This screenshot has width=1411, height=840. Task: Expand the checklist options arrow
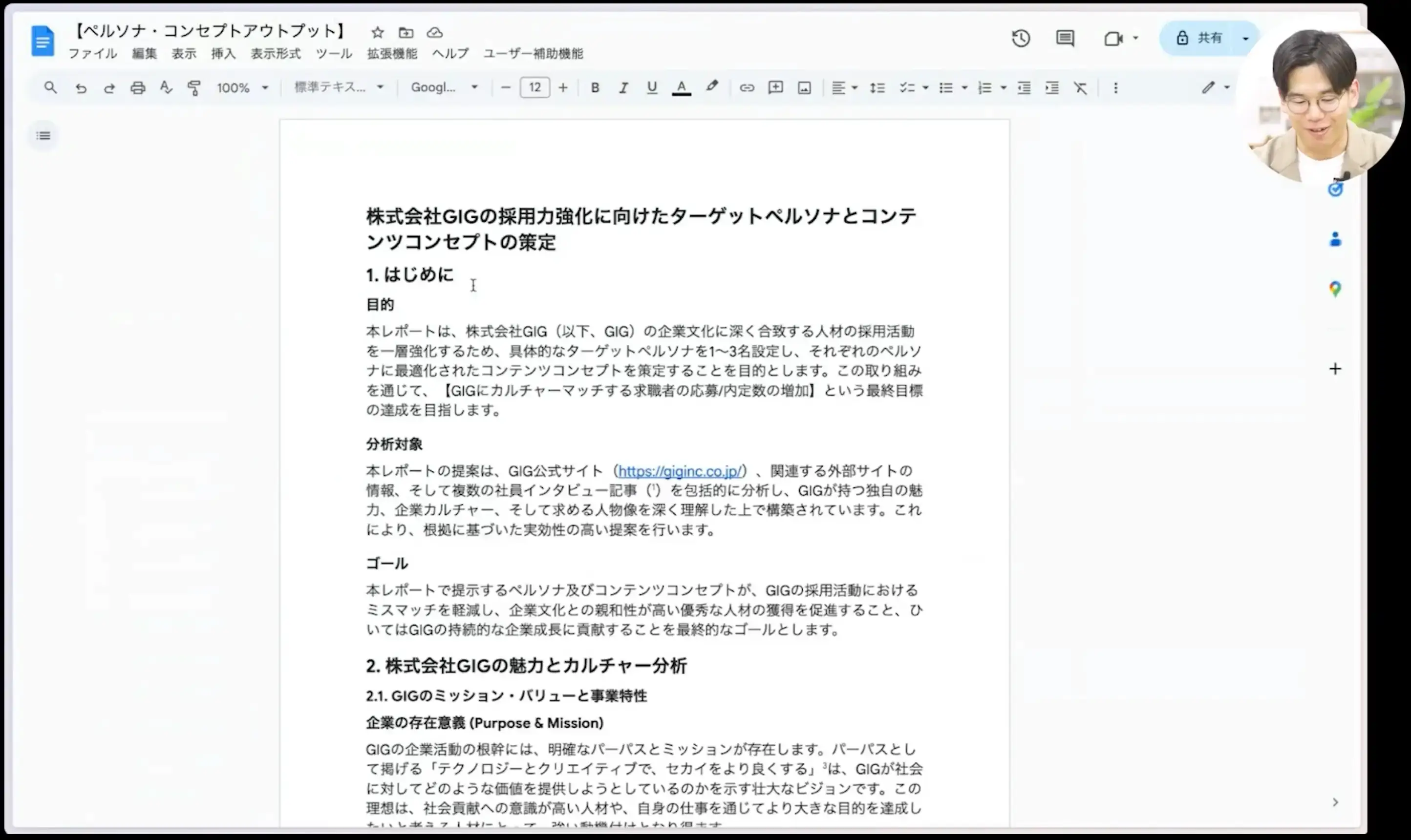(x=925, y=88)
